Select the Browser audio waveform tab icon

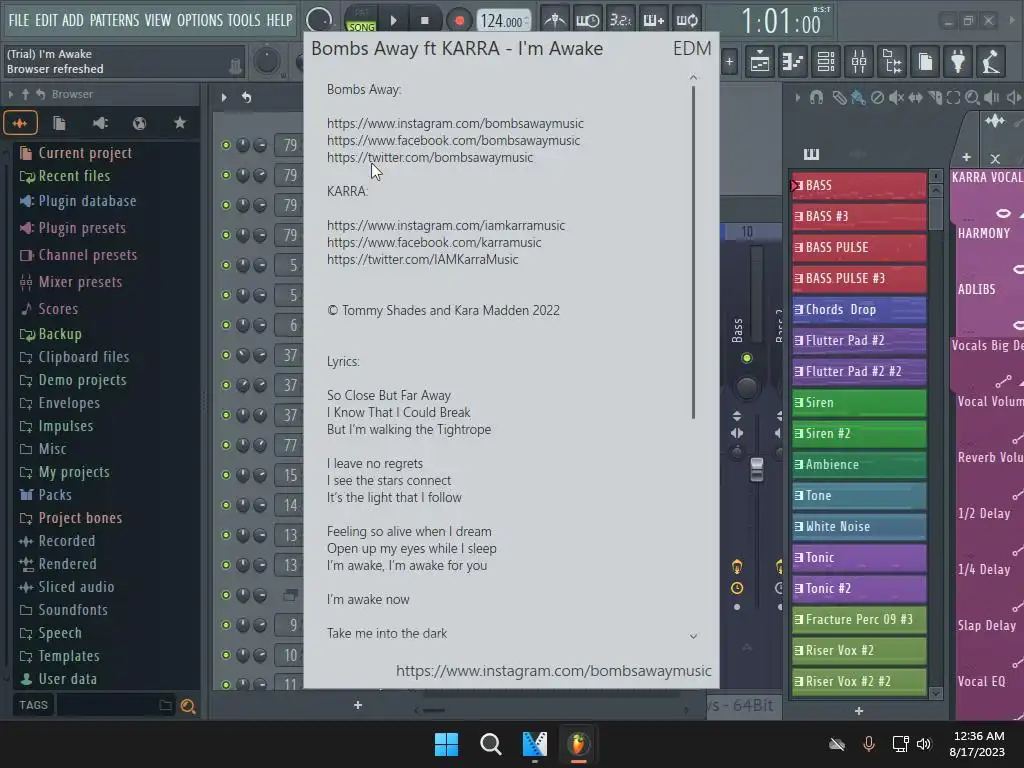point(20,123)
